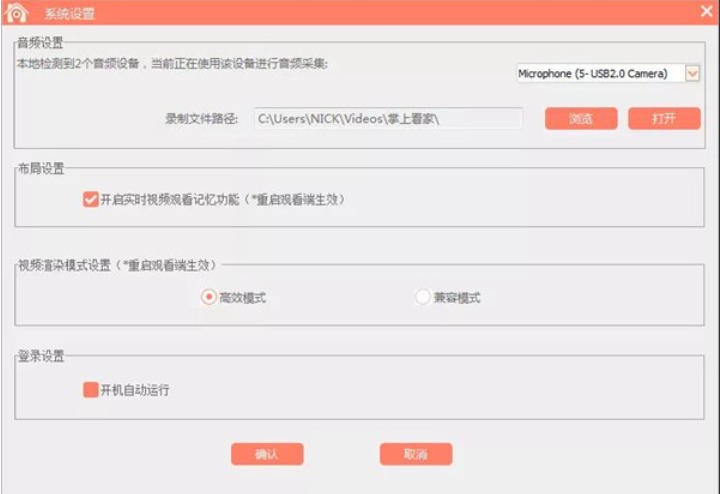720x494 pixels.
Task: Click the 布局设置 section label
Action: 41,168
